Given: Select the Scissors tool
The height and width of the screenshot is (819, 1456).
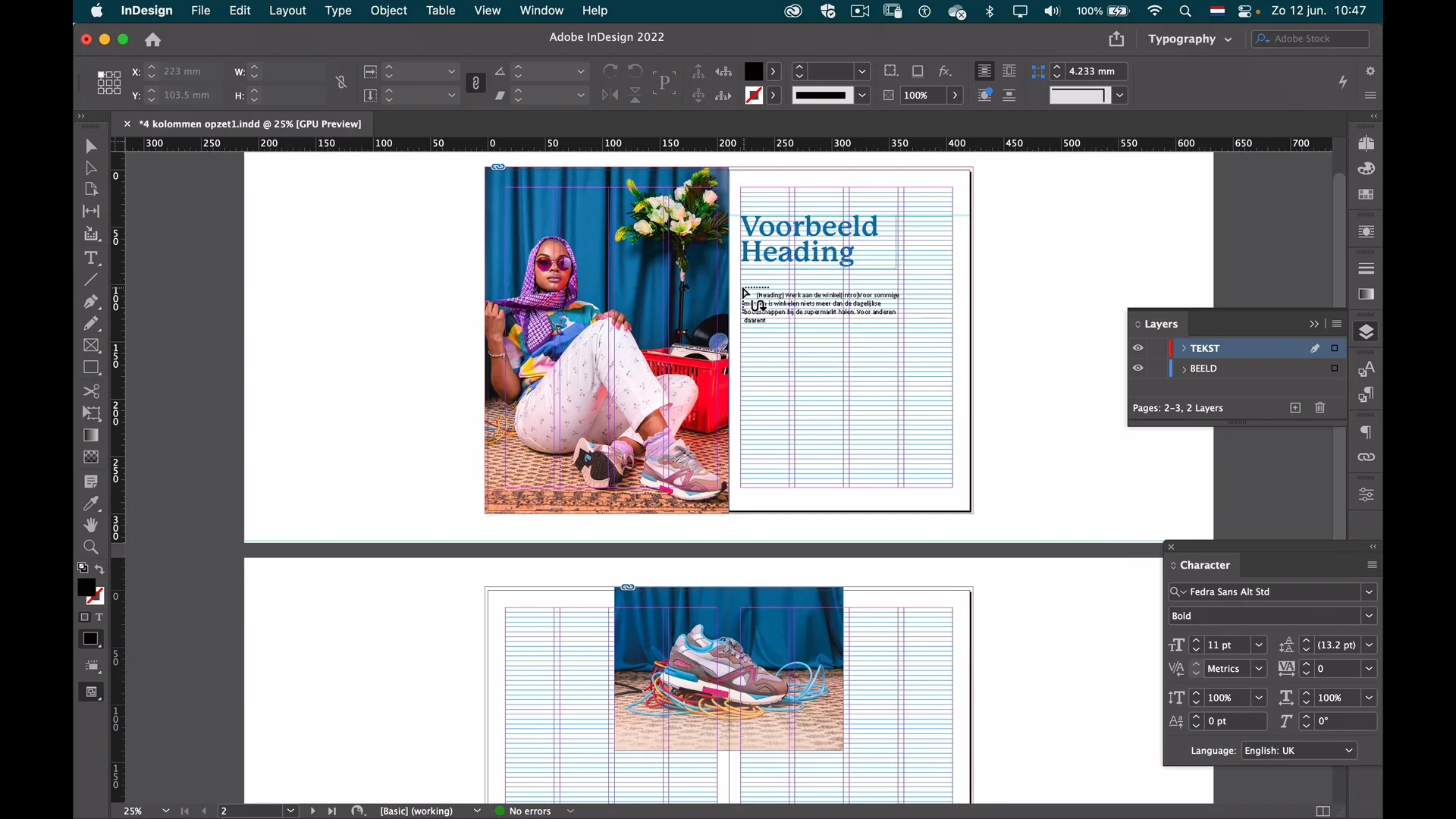Looking at the screenshot, I should [91, 391].
